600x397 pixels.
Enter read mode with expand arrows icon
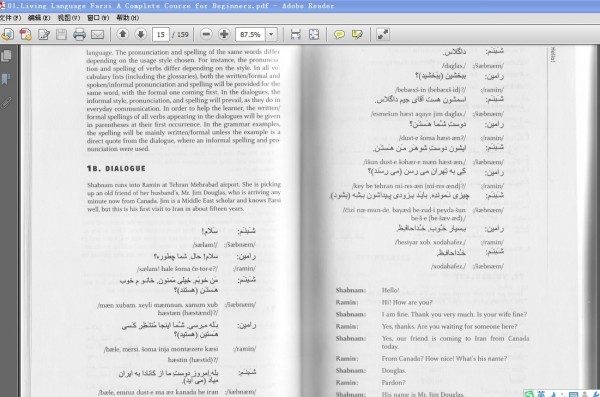(383, 34)
